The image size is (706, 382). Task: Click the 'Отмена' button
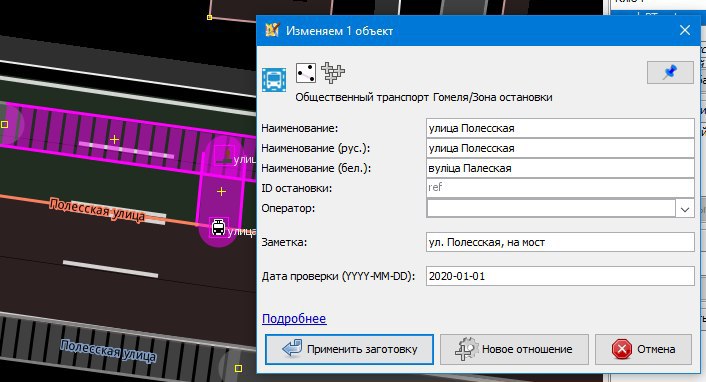(x=643, y=349)
